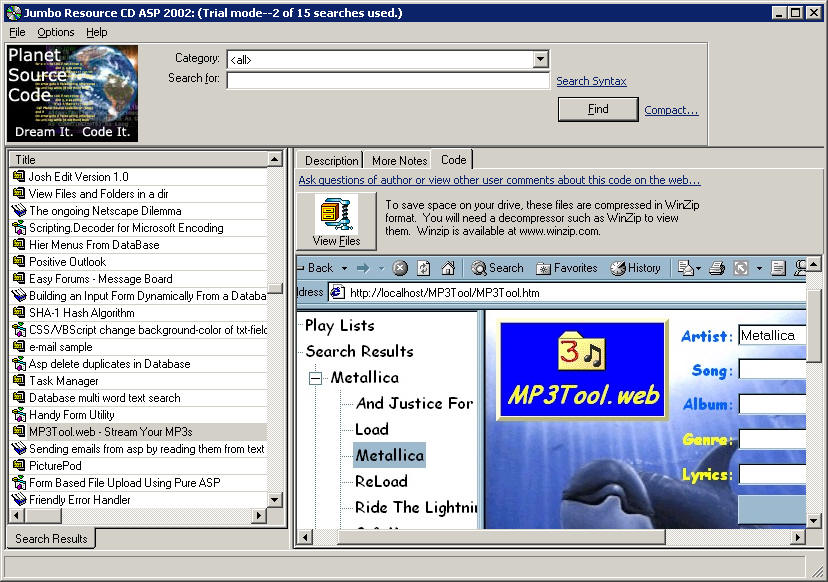Image resolution: width=828 pixels, height=582 pixels.
Task: Click the Artist field containing Metallica
Action: coord(772,335)
